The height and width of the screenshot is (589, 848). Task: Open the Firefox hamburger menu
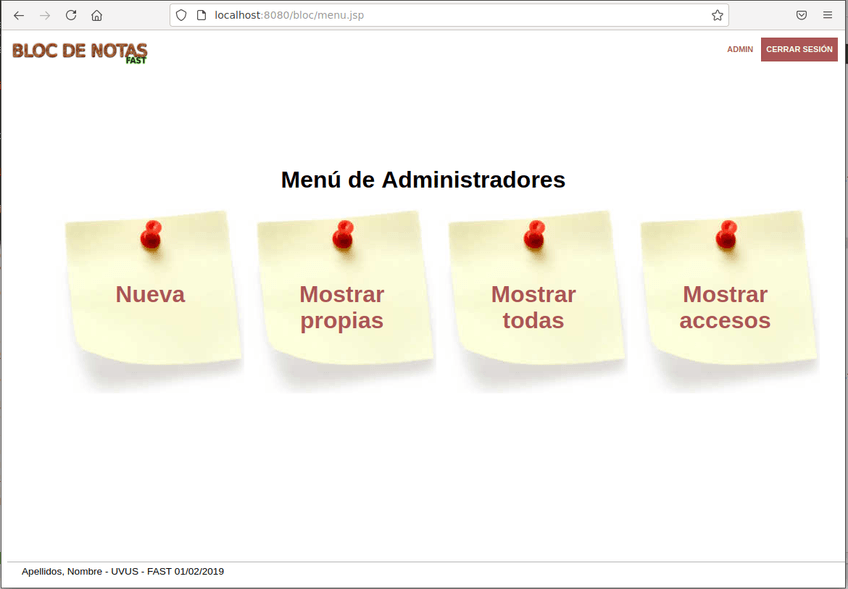click(x=827, y=15)
